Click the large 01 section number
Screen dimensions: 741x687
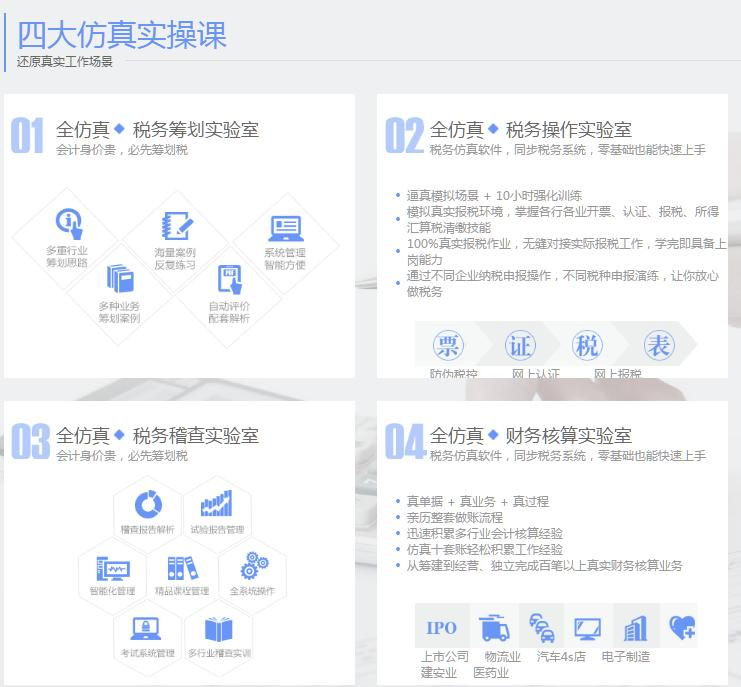[x=27, y=135]
